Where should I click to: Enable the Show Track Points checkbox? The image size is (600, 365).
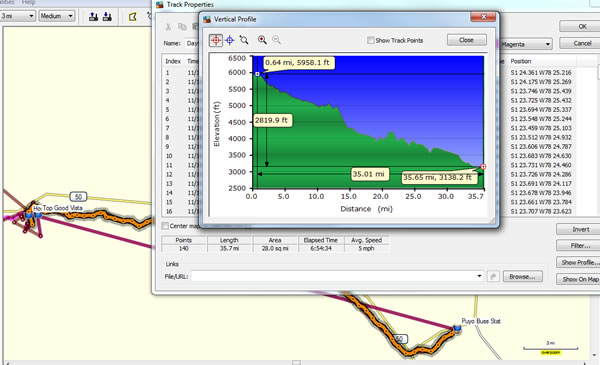370,40
